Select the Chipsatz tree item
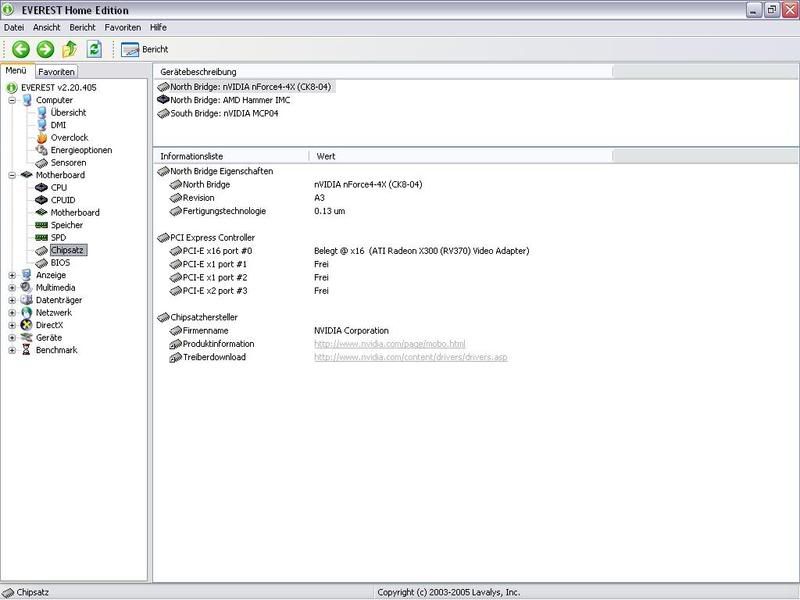The image size is (800, 600). [68, 250]
